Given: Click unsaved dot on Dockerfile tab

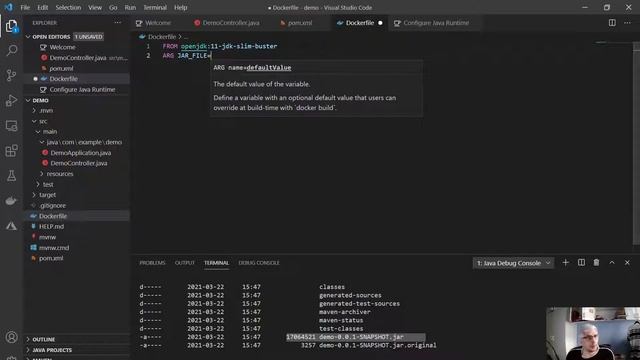Looking at the screenshot, I should pos(380,23).
